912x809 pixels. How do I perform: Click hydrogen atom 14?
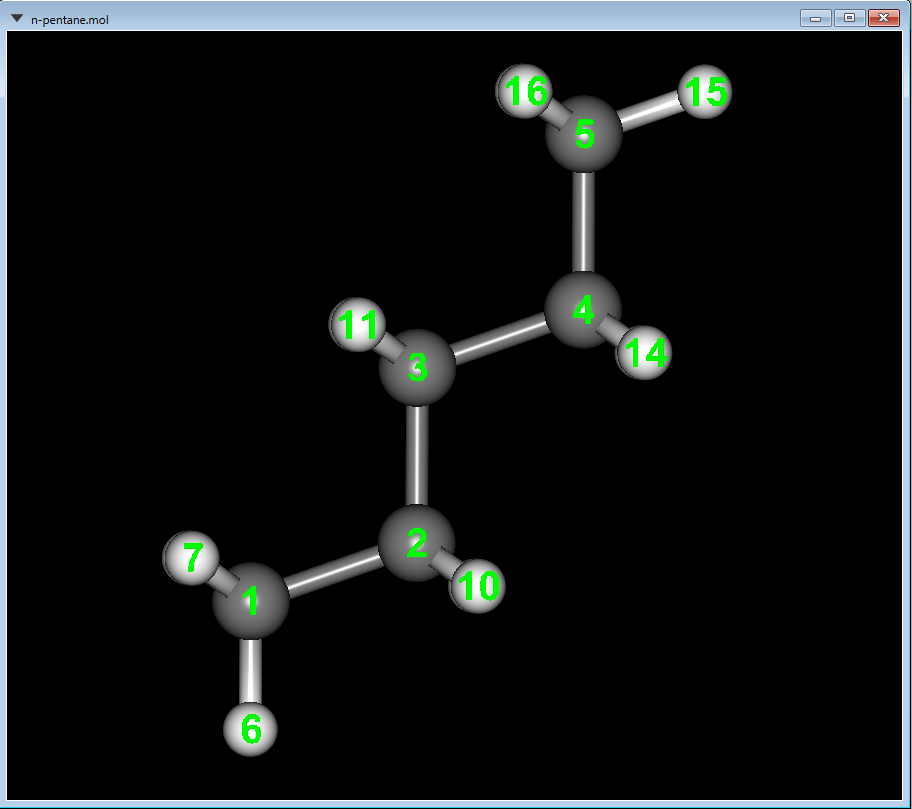(645, 352)
